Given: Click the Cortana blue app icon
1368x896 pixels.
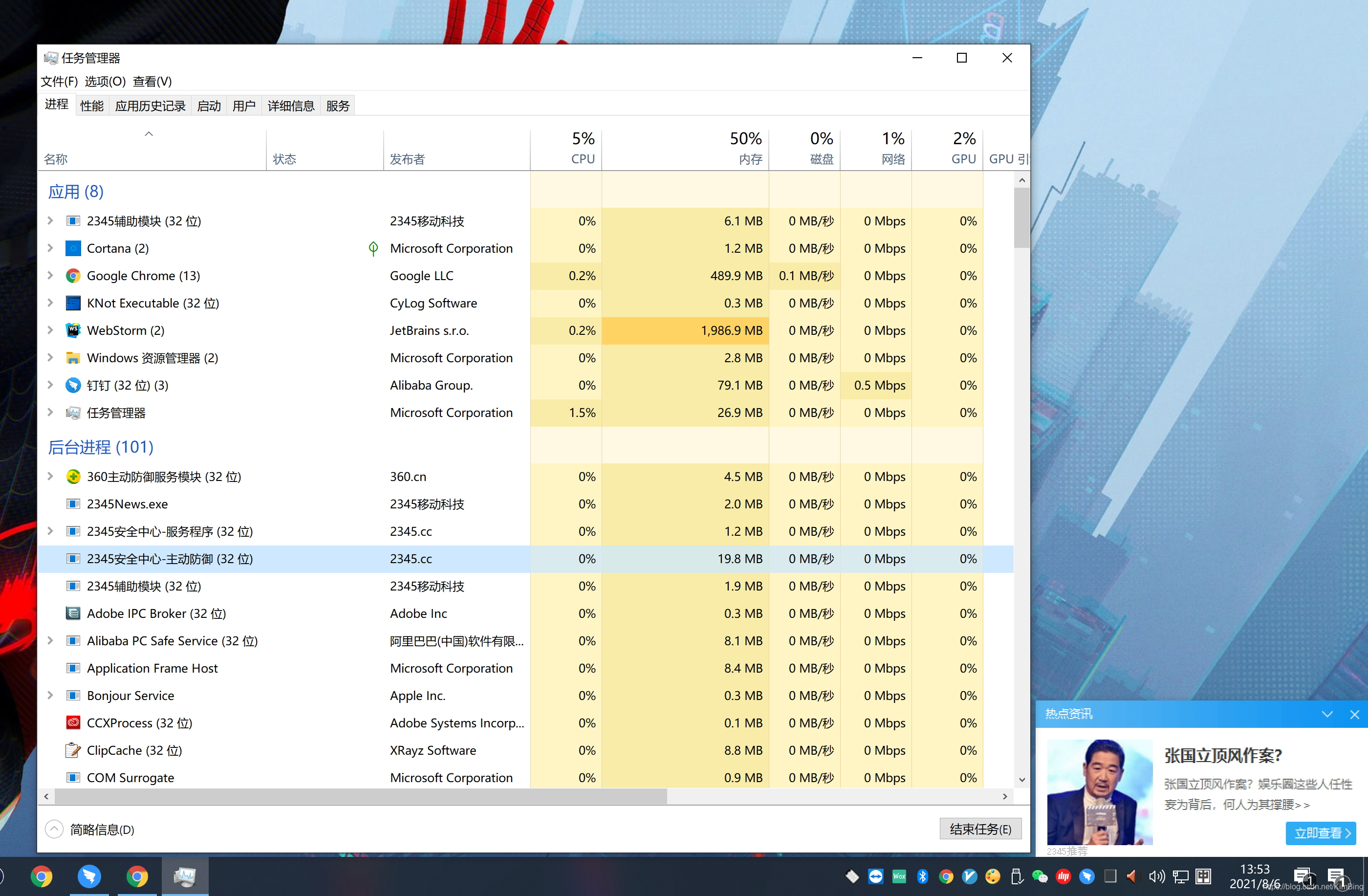Looking at the screenshot, I should [73, 248].
